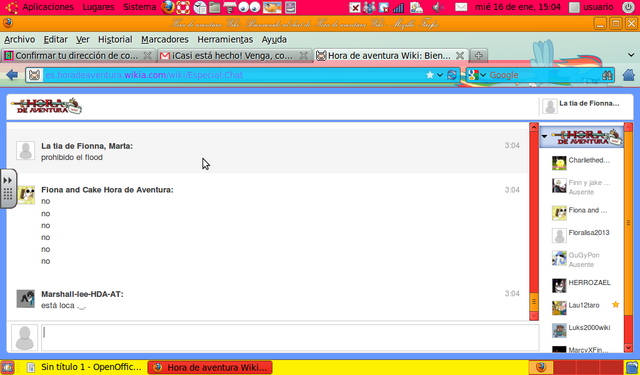Image resolution: width=640 pixels, height=375 pixels.
Task: Click the chat scrollbar down arrow
Action: coord(534,315)
